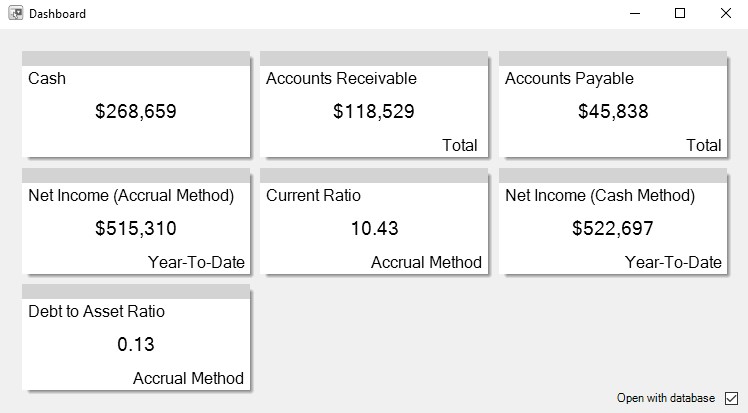The width and height of the screenshot is (748, 413).
Task: Select the Net Income (Accrual Method) title
Action: click(x=131, y=195)
